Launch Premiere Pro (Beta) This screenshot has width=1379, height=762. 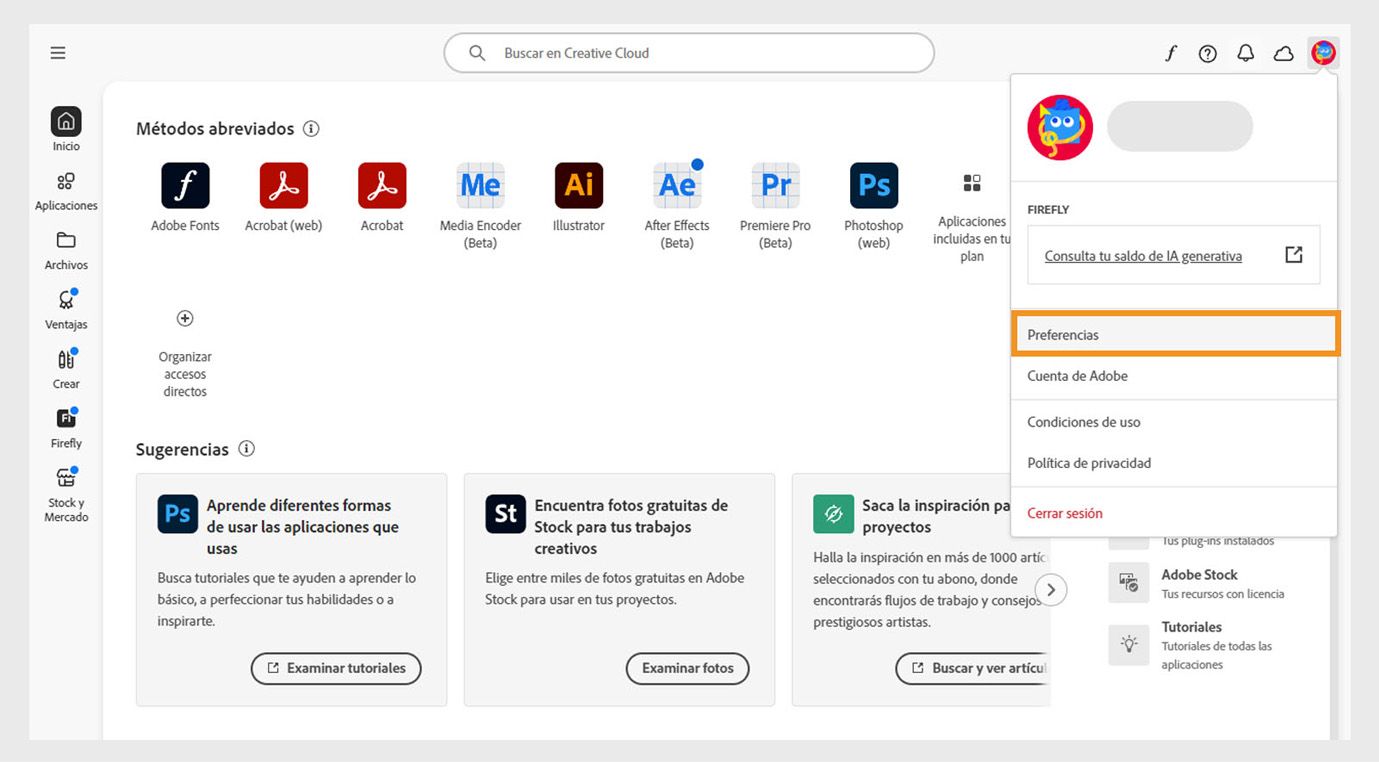pos(776,185)
